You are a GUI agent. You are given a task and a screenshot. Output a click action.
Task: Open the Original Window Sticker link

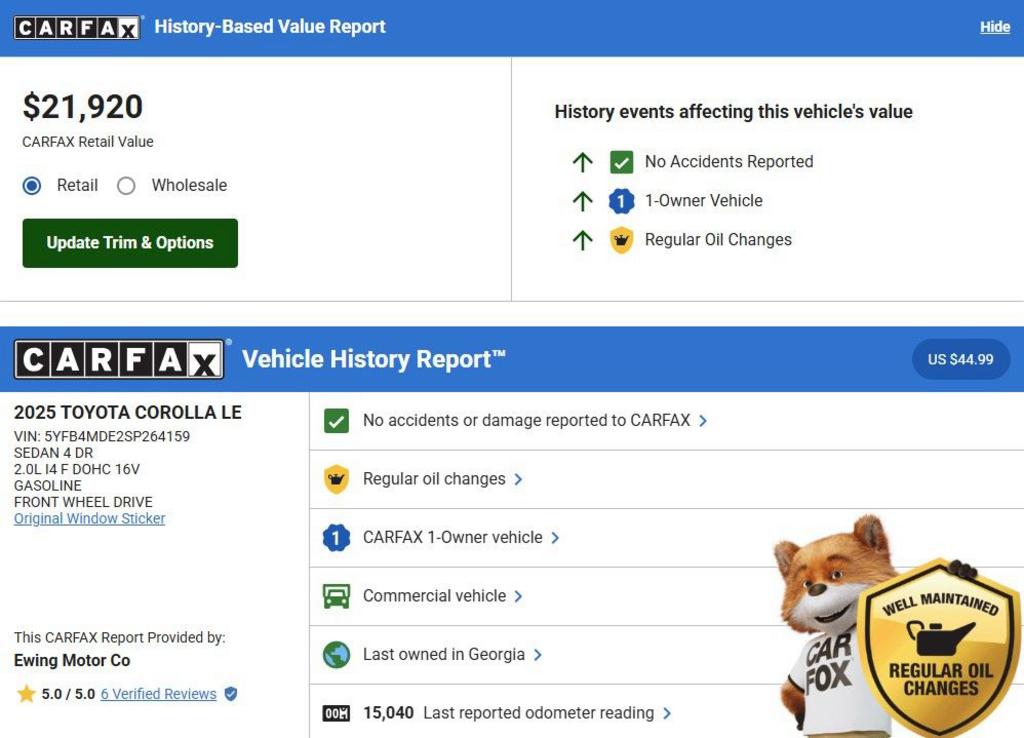point(90,519)
